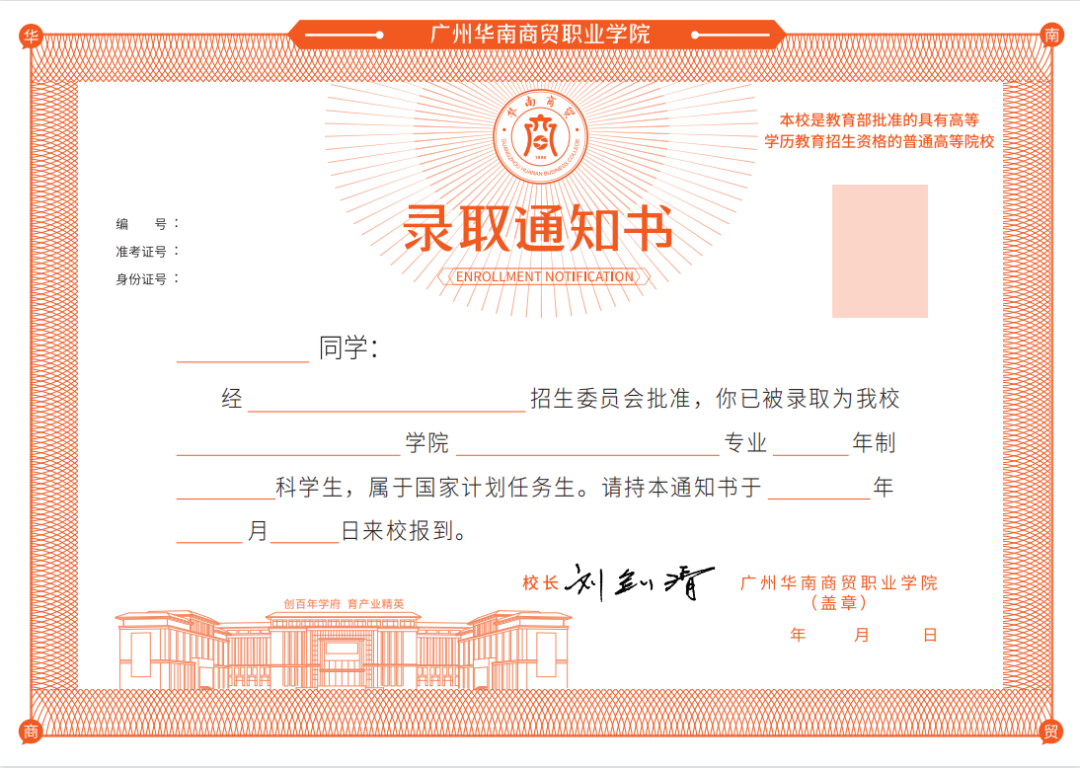
Task: Click the 商 corner medallion
Action: click(x=31, y=731)
